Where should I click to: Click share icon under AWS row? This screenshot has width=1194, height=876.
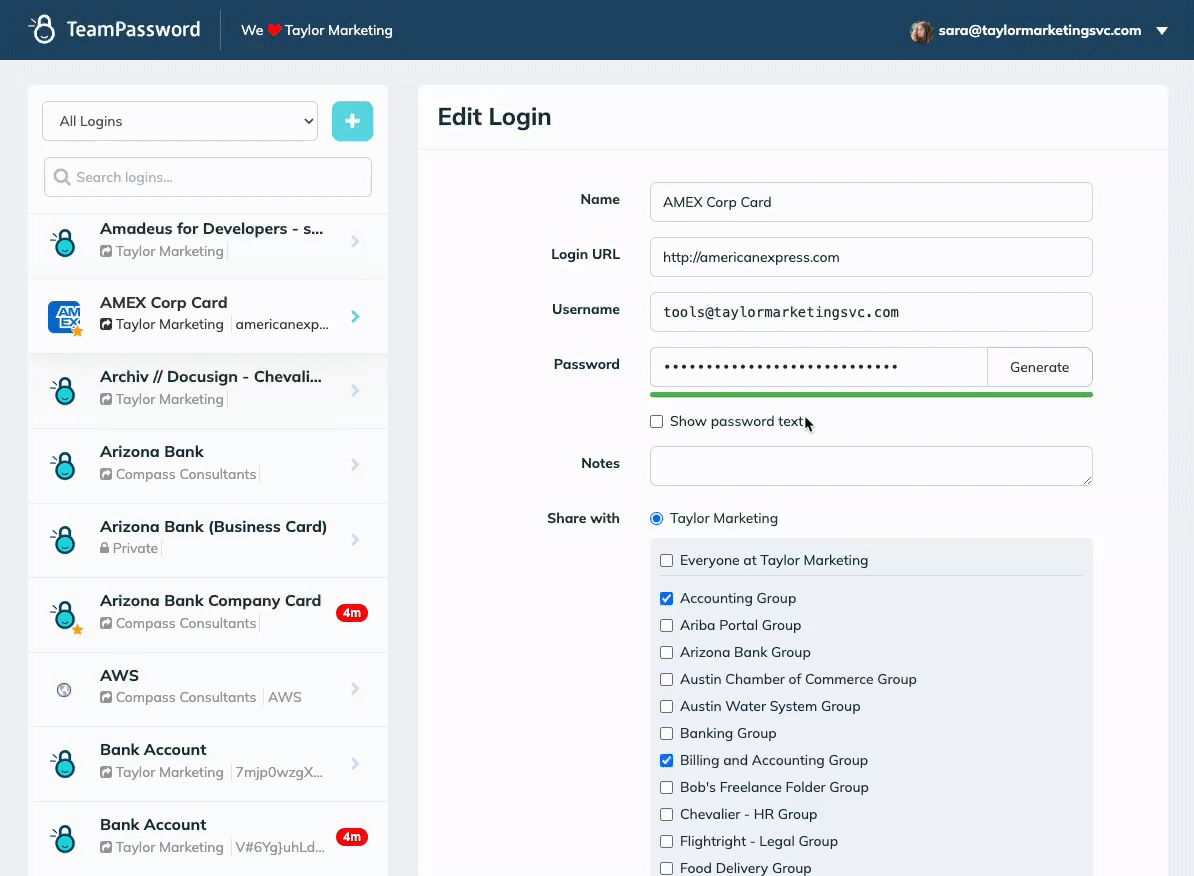click(x=106, y=697)
